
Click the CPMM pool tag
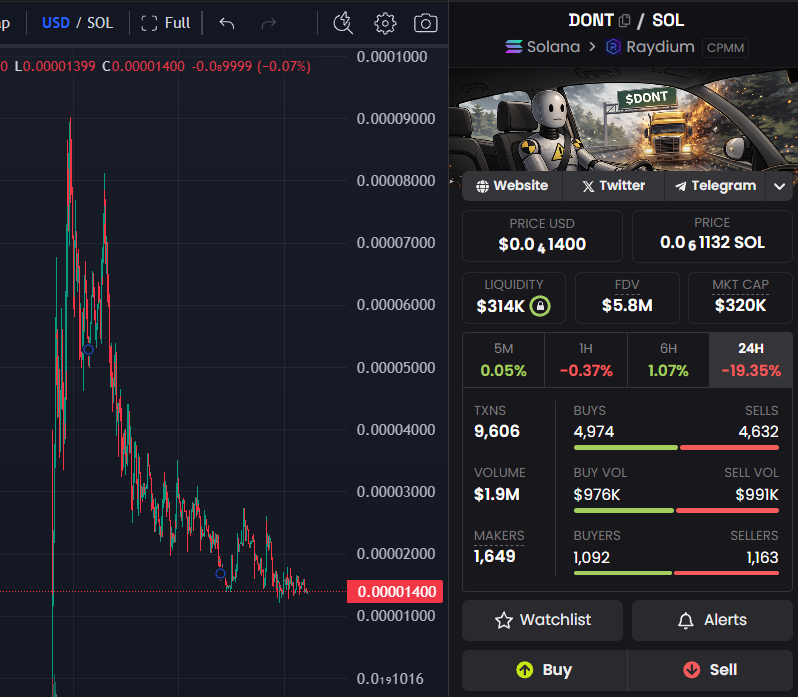725,48
